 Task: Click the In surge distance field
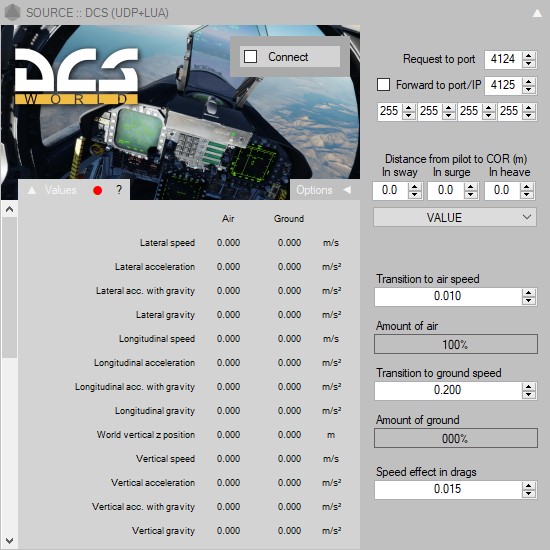[446, 190]
